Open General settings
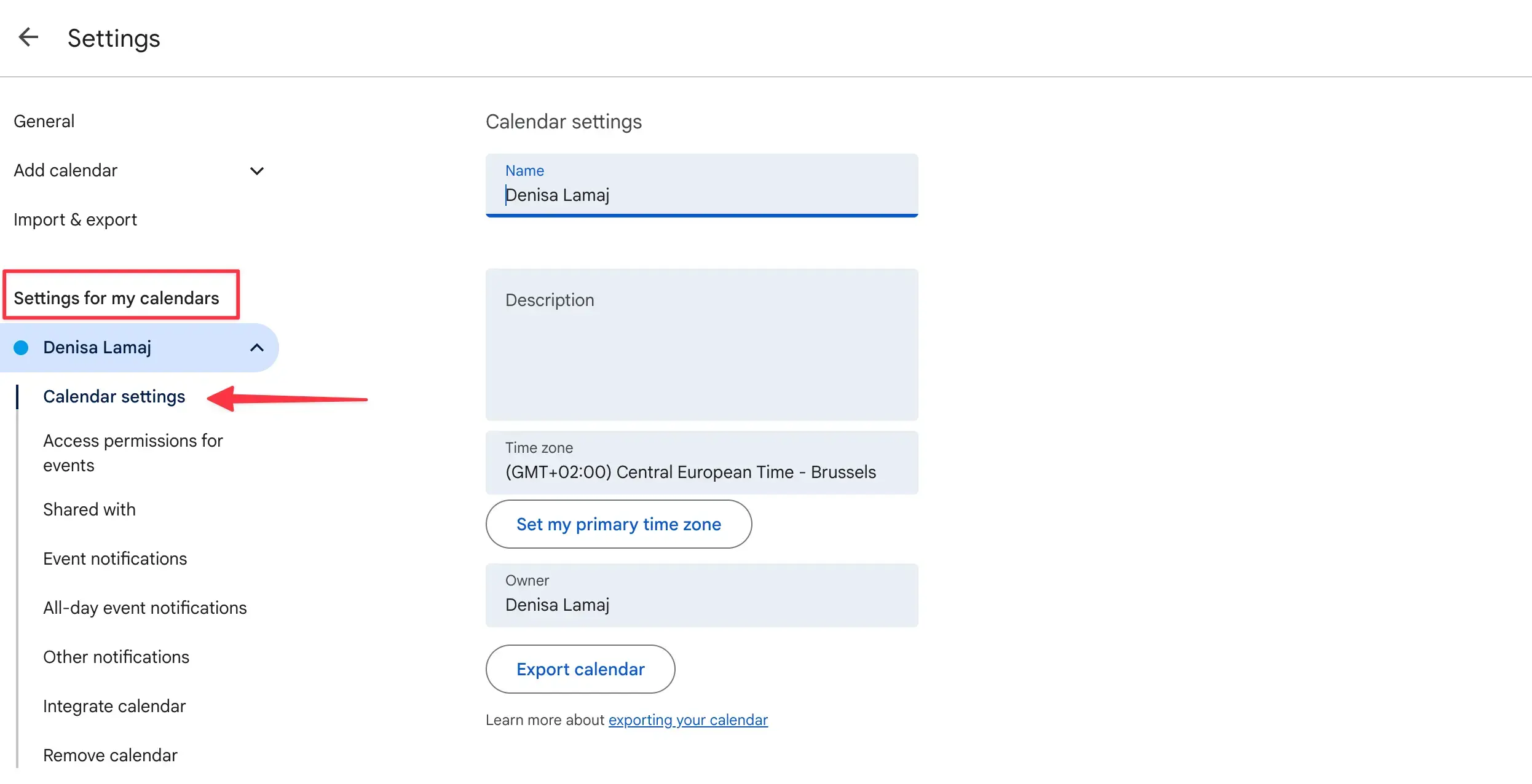The width and height of the screenshot is (1532, 784). (x=44, y=121)
